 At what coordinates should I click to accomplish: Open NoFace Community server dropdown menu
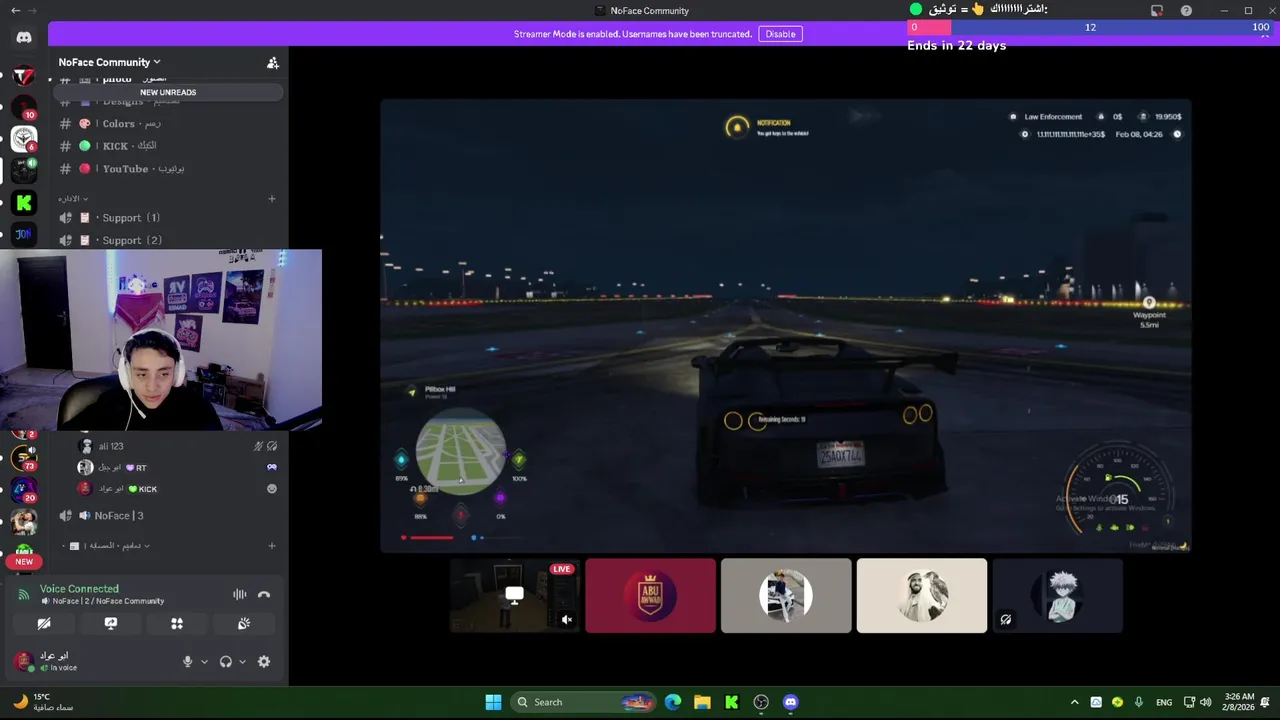110,62
